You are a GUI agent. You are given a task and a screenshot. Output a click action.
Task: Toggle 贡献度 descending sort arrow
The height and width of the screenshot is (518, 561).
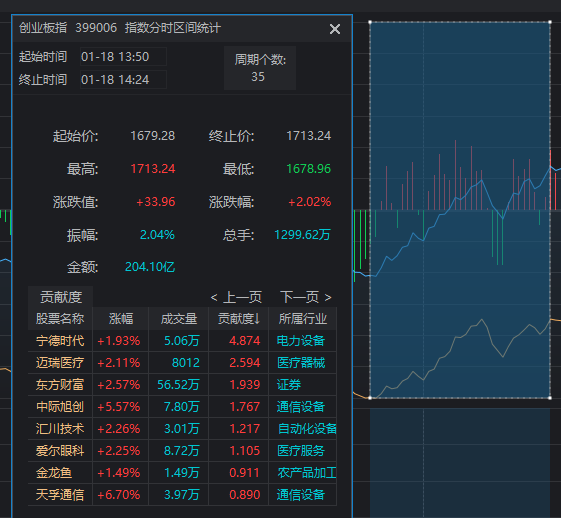pos(239,318)
